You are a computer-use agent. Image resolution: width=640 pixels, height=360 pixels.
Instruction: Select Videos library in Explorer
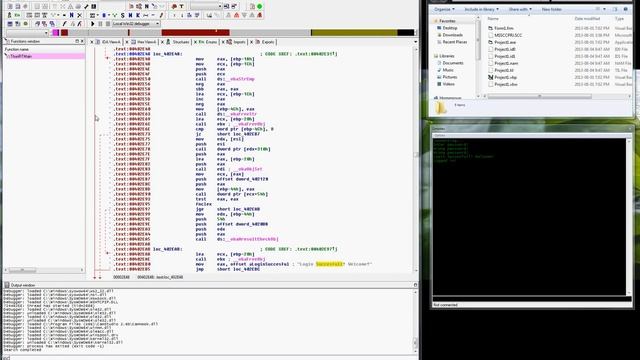tap(446, 84)
